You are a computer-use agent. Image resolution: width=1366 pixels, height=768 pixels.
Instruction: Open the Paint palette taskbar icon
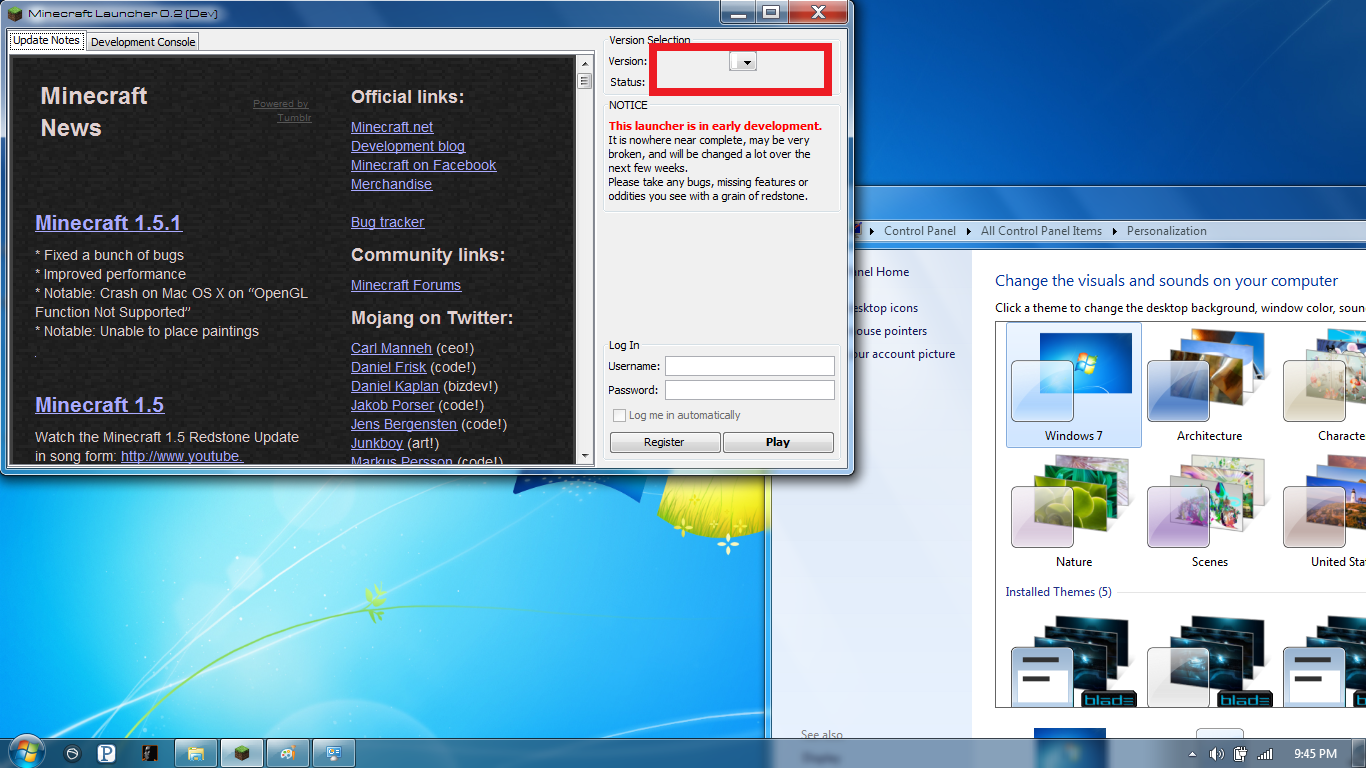point(287,753)
